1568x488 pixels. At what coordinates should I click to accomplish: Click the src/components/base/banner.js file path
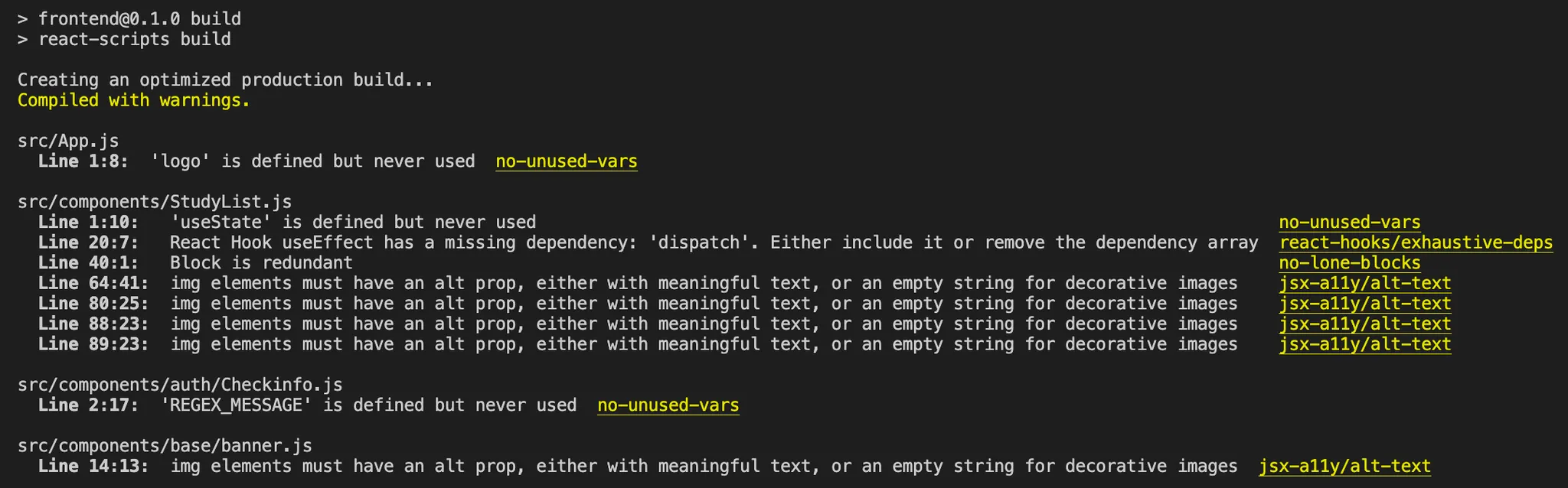(165, 446)
